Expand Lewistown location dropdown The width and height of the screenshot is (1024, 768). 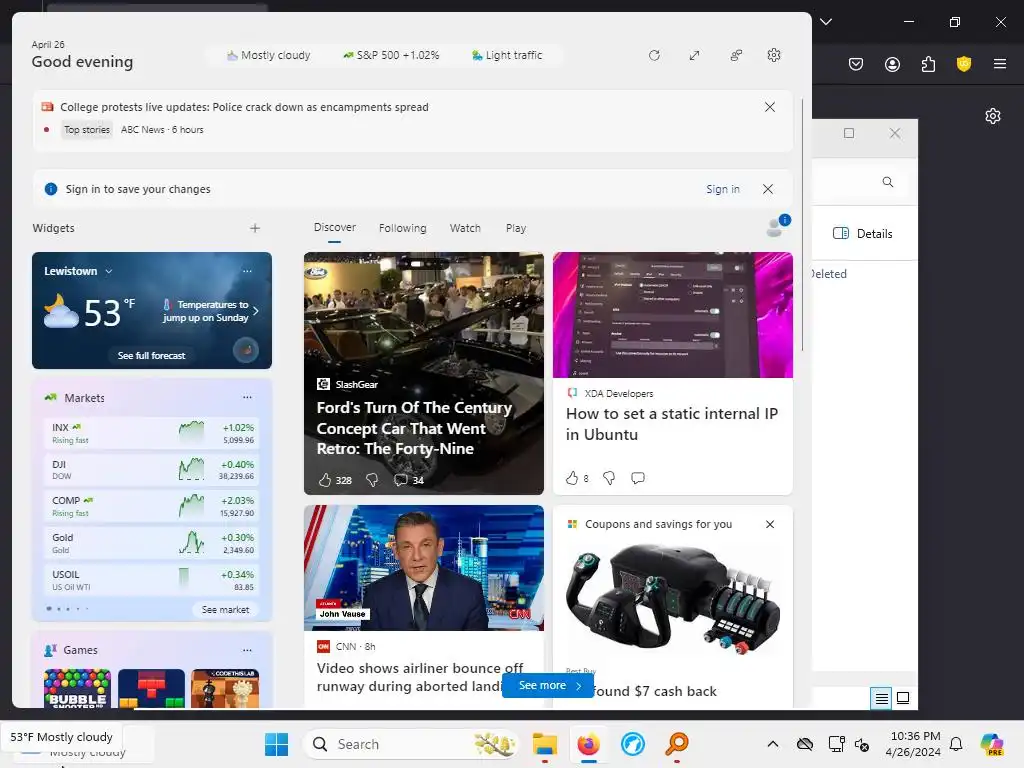tap(109, 271)
